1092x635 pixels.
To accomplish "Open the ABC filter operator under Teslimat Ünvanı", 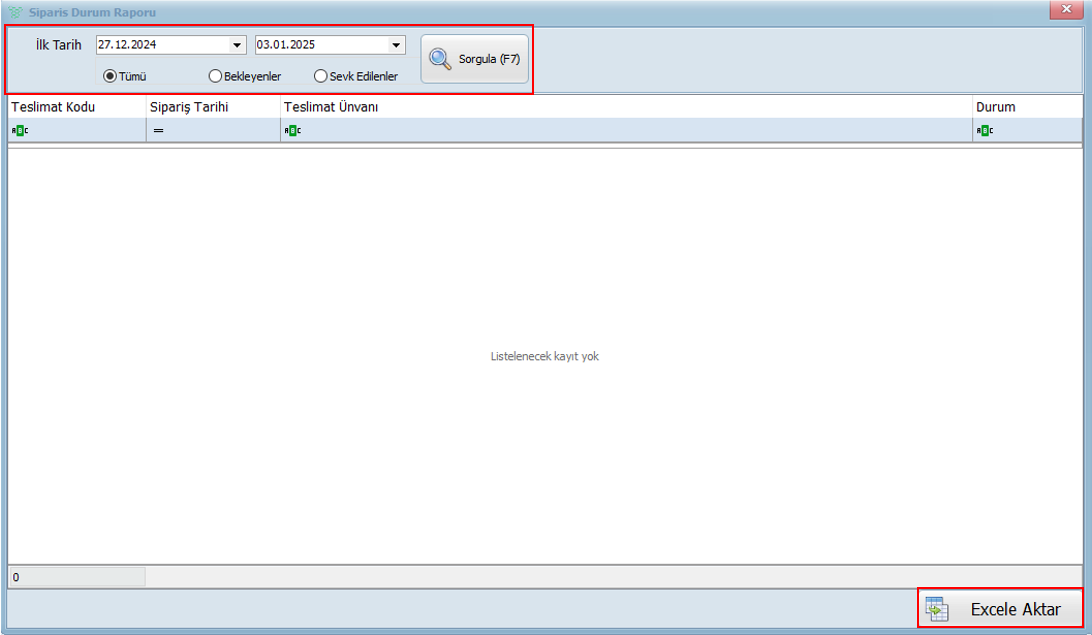I will (x=292, y=131).
